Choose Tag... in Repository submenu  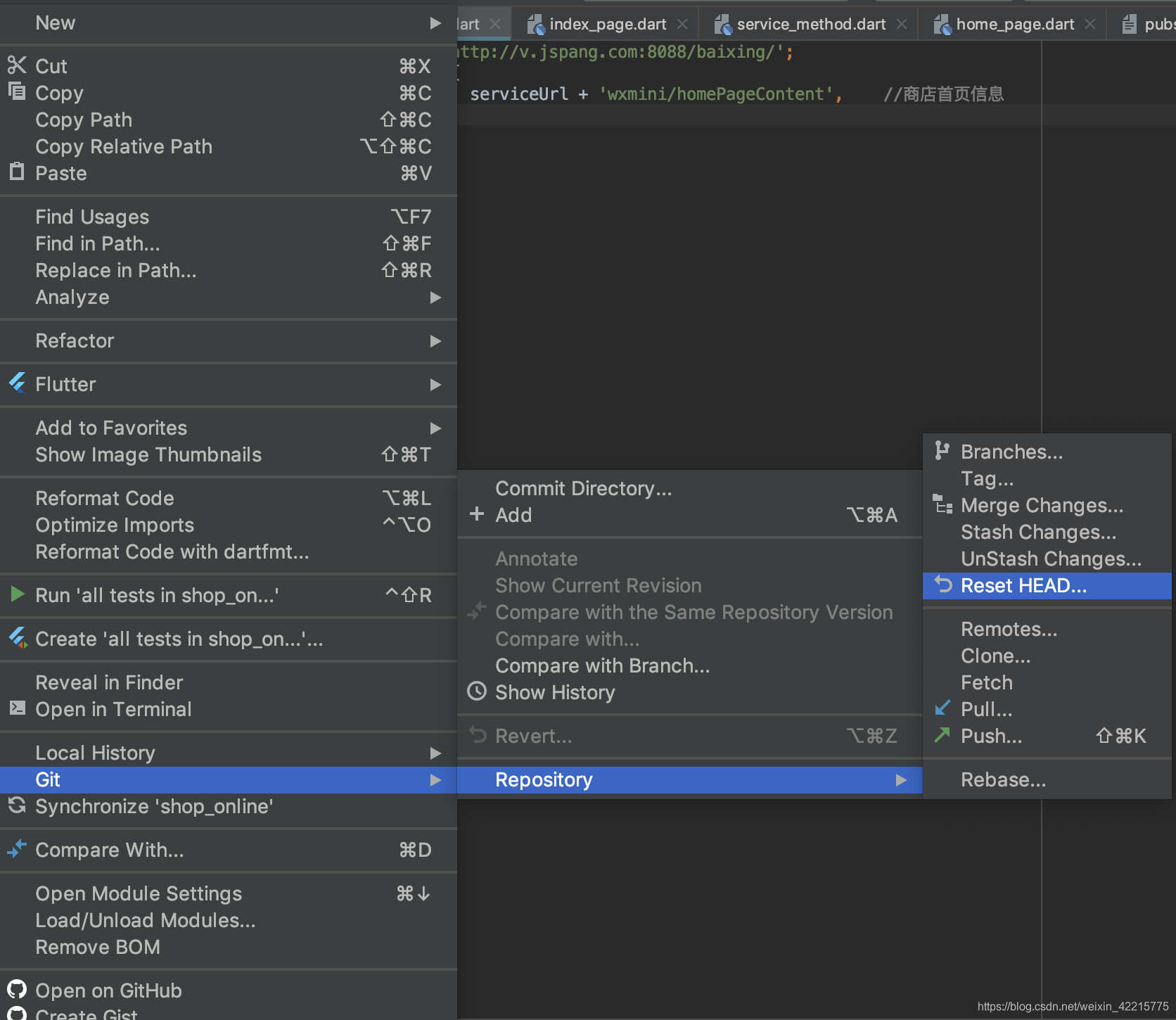tap(1047, 478)
